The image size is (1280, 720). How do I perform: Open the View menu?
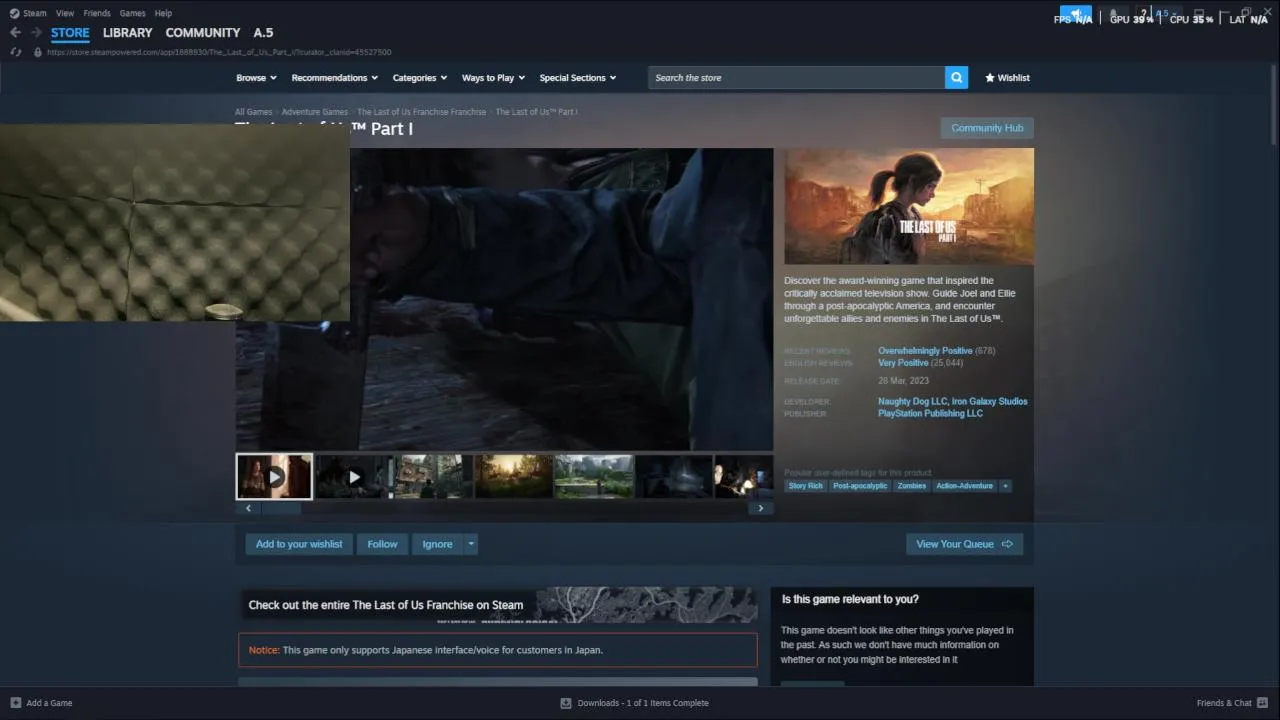[x=65, y=13]
